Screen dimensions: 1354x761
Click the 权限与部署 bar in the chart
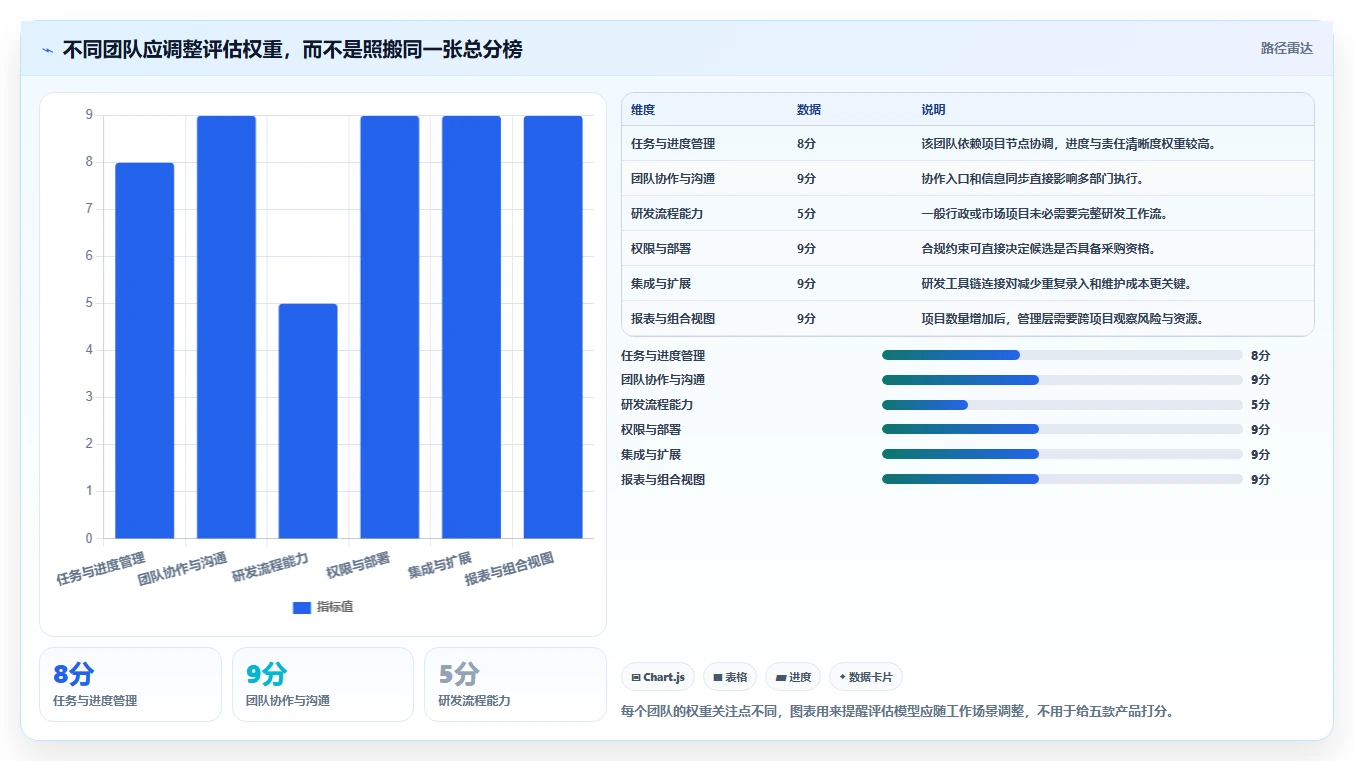(x=390, y=327)
